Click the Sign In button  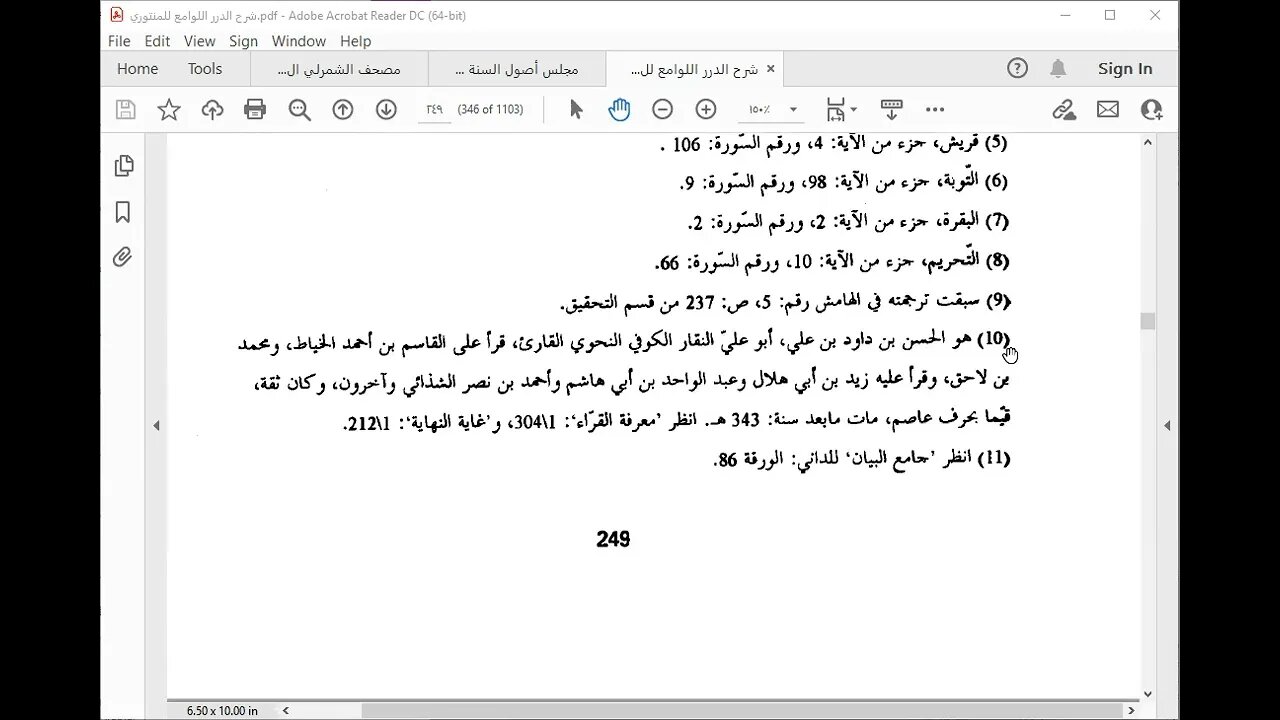1125,69
